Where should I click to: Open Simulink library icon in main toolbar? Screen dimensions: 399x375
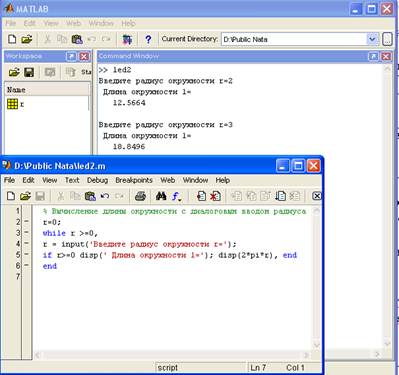(x=127, y=39)
